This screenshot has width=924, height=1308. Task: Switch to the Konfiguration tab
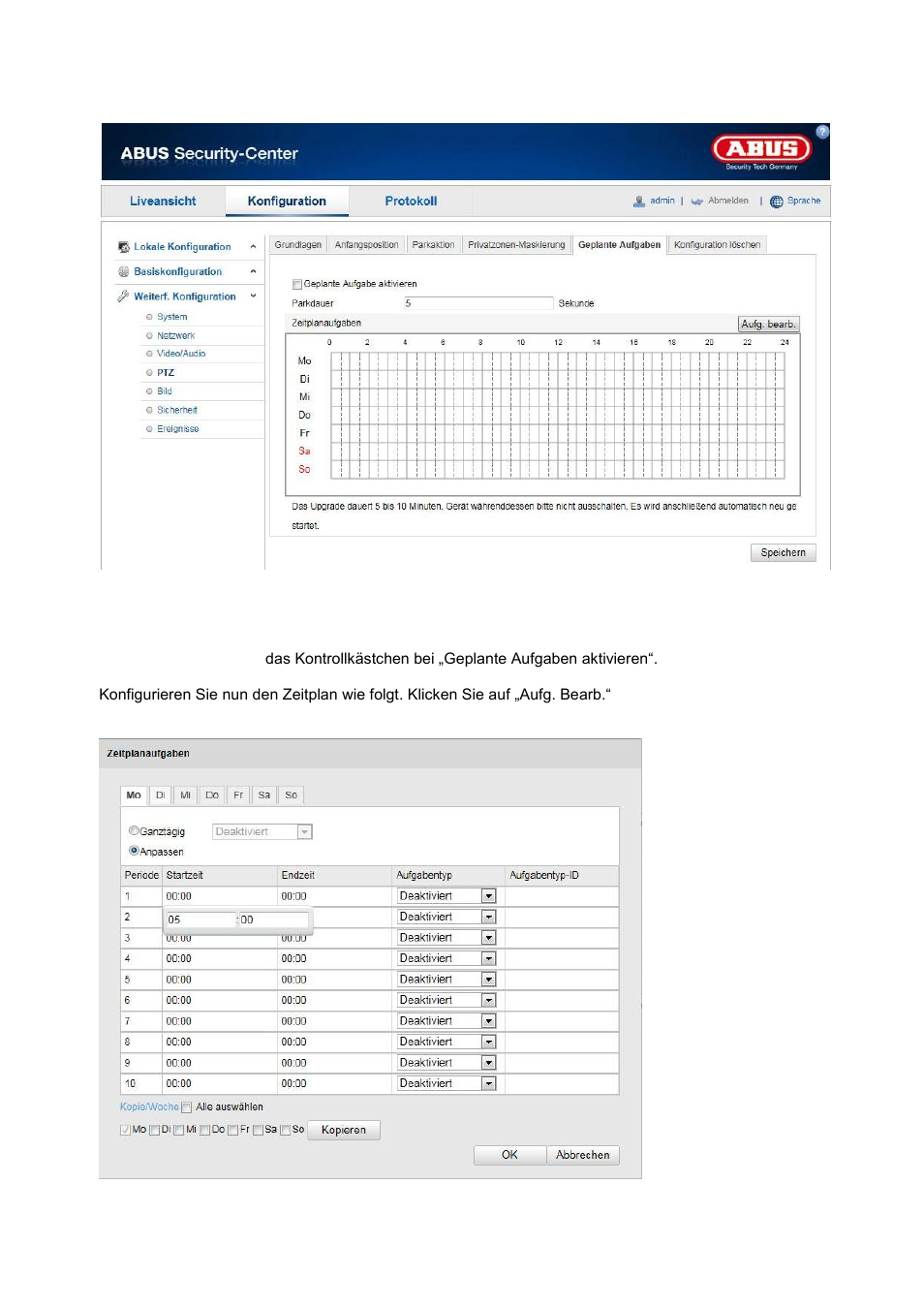point(287,202)
